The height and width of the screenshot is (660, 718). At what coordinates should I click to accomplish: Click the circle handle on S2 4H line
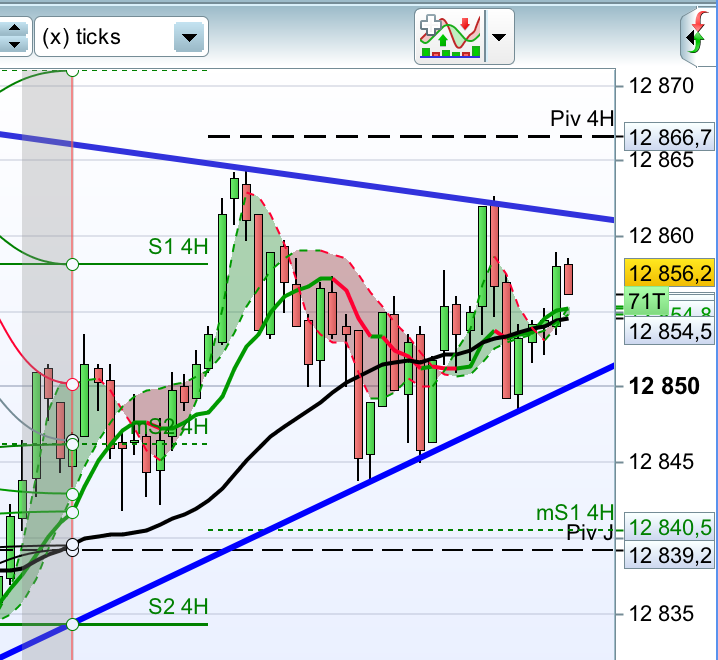72,624
